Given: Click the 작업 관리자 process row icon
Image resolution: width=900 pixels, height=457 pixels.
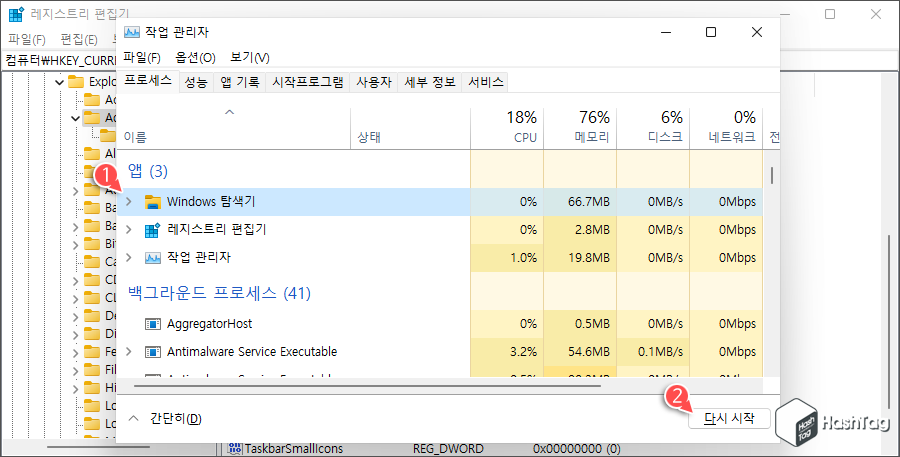Looking at the screenshot, I should pos(153,258).
